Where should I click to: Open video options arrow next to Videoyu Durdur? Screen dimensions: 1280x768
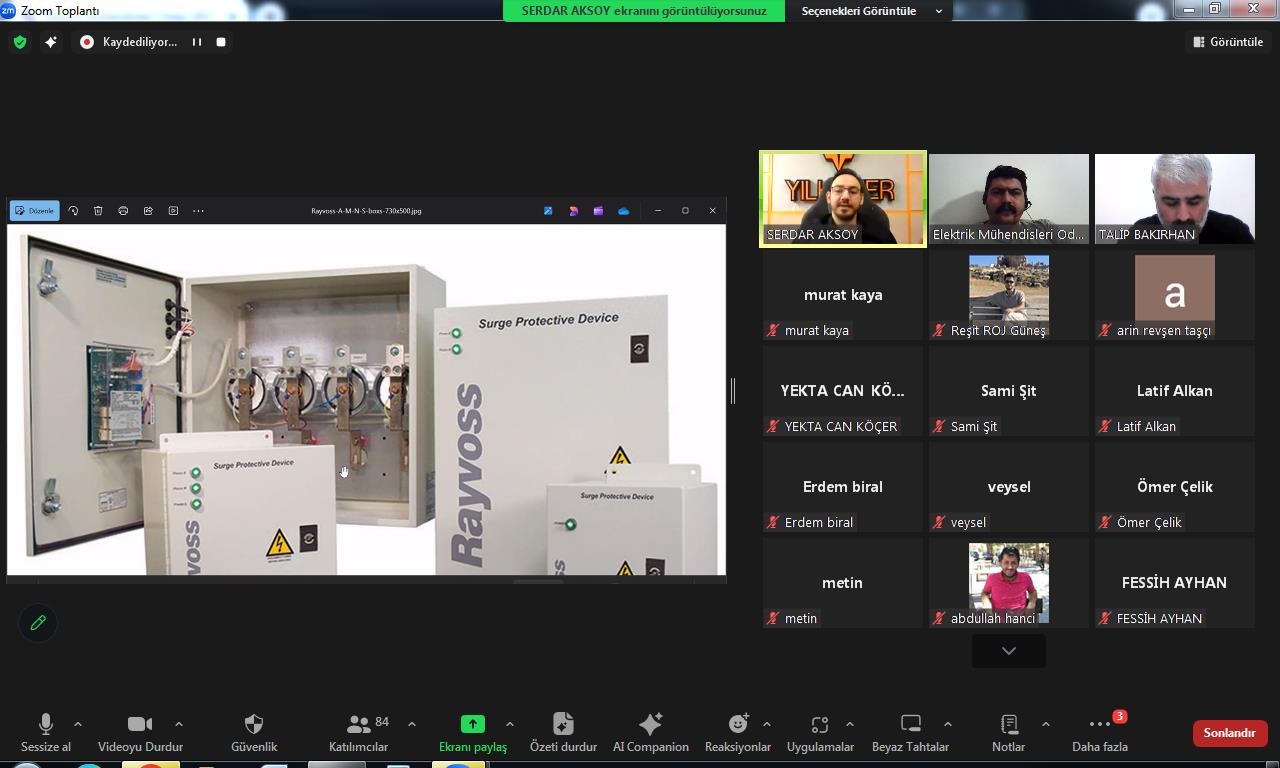(x=179, y=724)
